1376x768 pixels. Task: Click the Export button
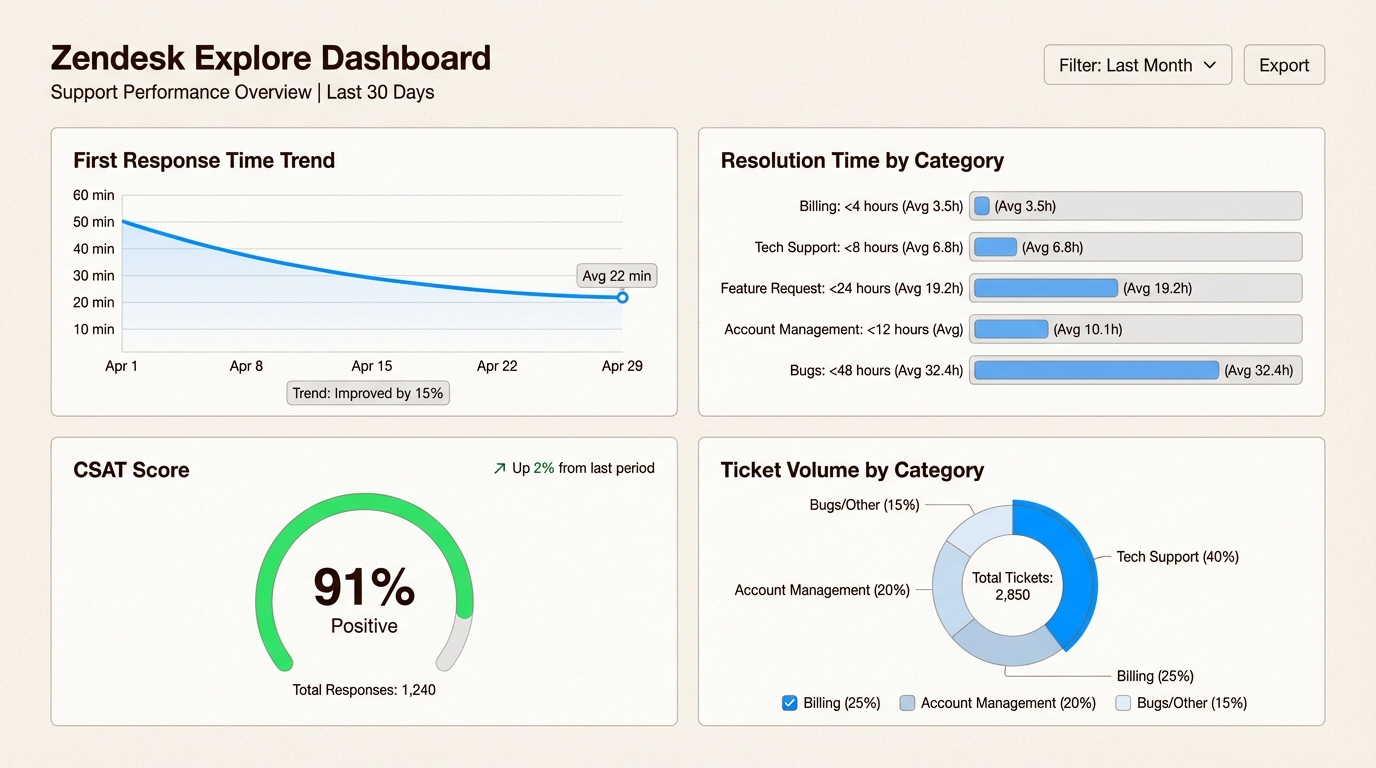pyautogui.click(x=1283, y=65)
